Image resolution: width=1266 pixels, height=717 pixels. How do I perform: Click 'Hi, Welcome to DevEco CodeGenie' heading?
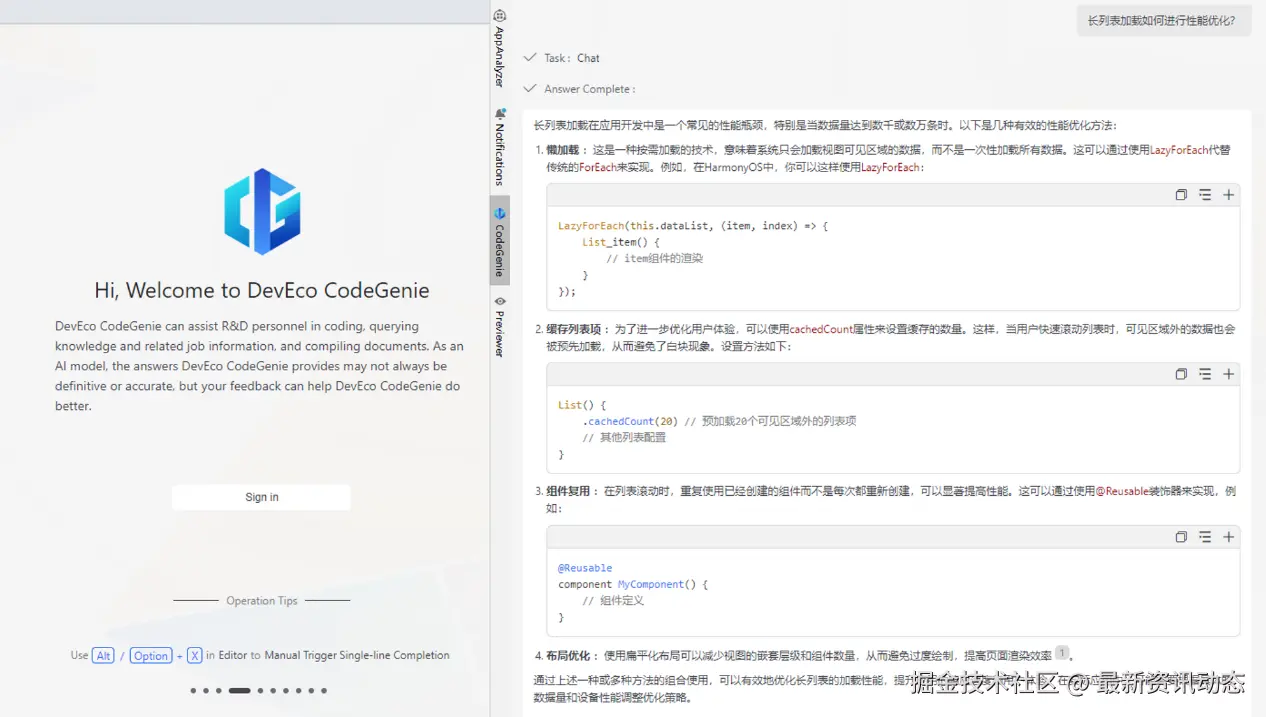point(262,291)
